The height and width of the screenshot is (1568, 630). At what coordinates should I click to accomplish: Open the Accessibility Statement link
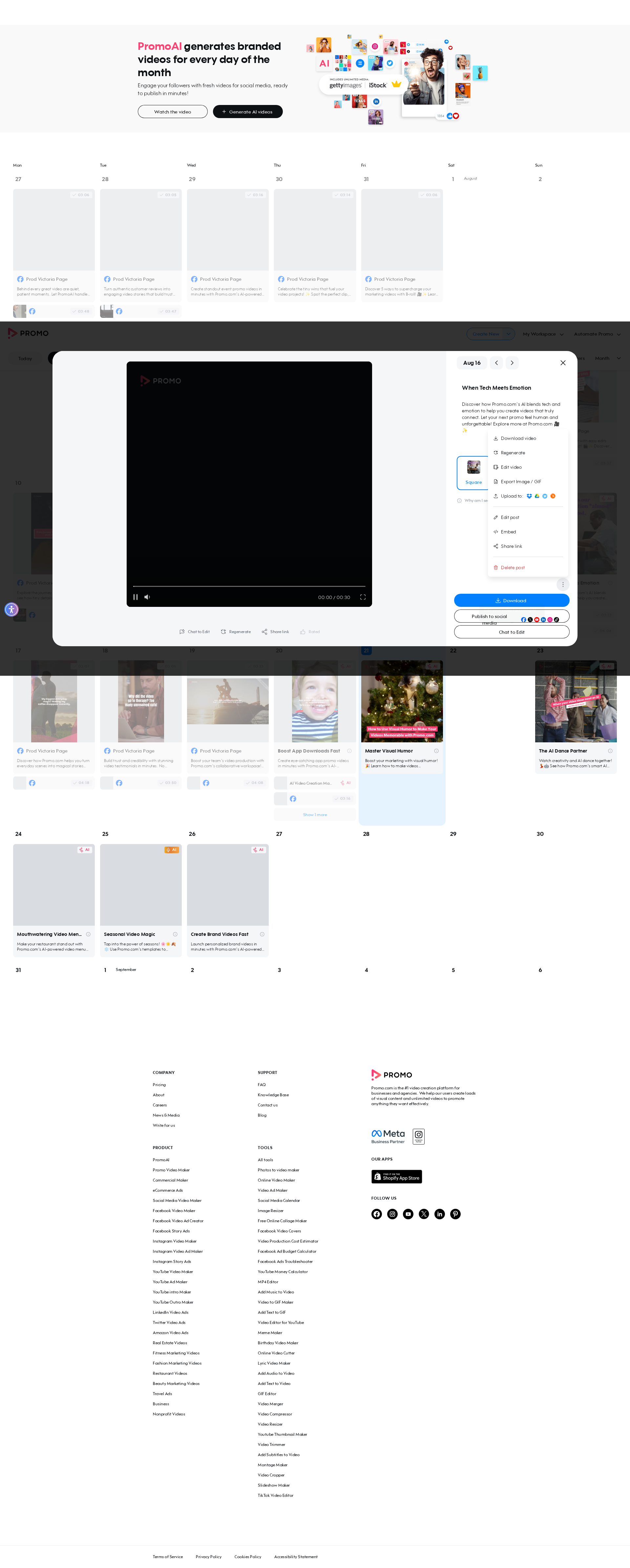point(296,1557)
